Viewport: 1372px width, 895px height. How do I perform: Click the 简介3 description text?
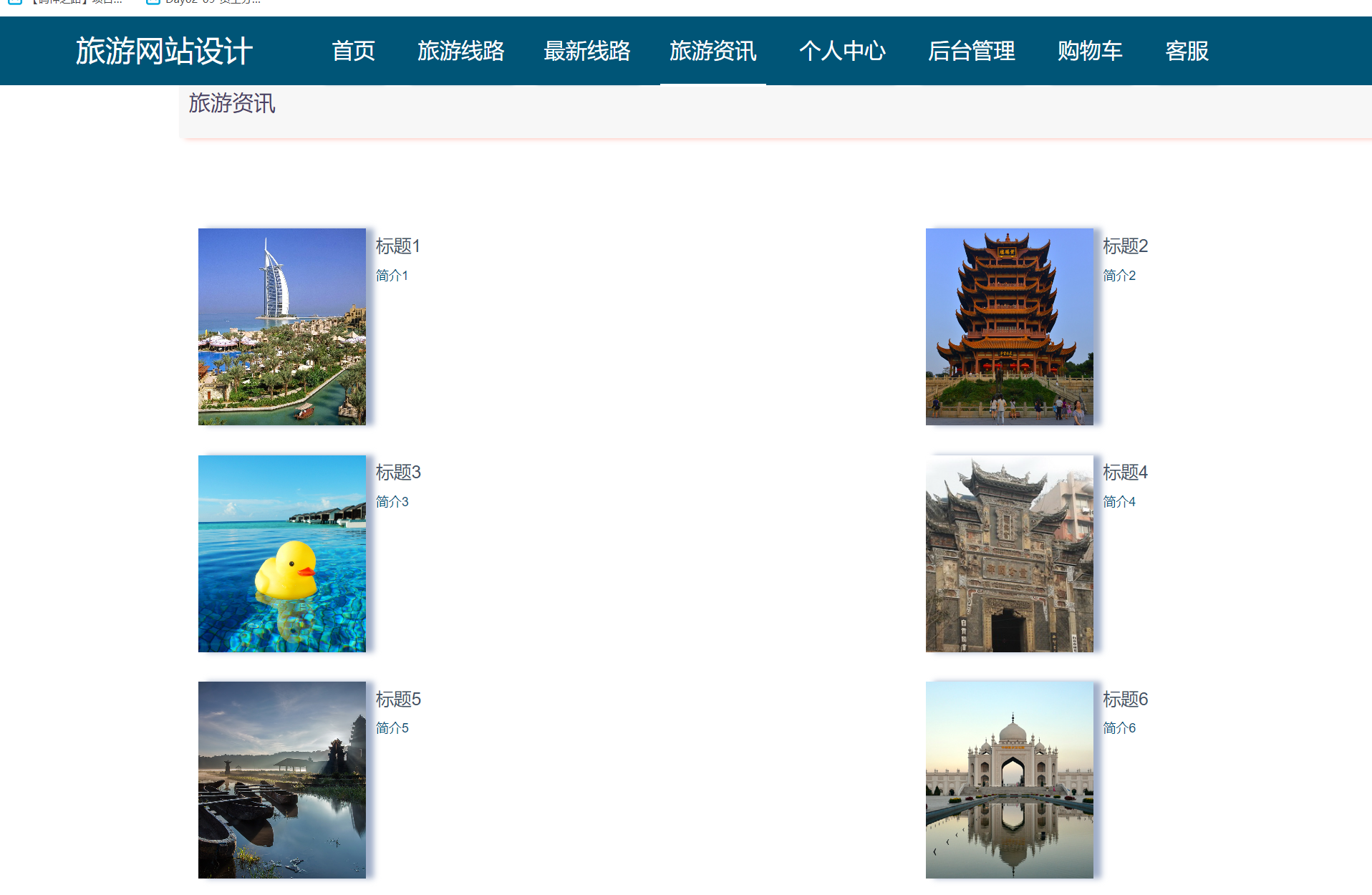tap(392, 502)
